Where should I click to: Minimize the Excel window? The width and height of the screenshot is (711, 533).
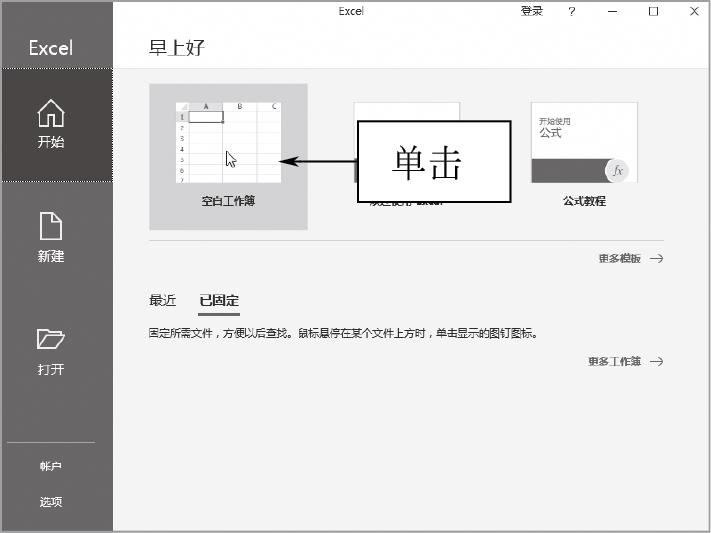pos(613,11)
